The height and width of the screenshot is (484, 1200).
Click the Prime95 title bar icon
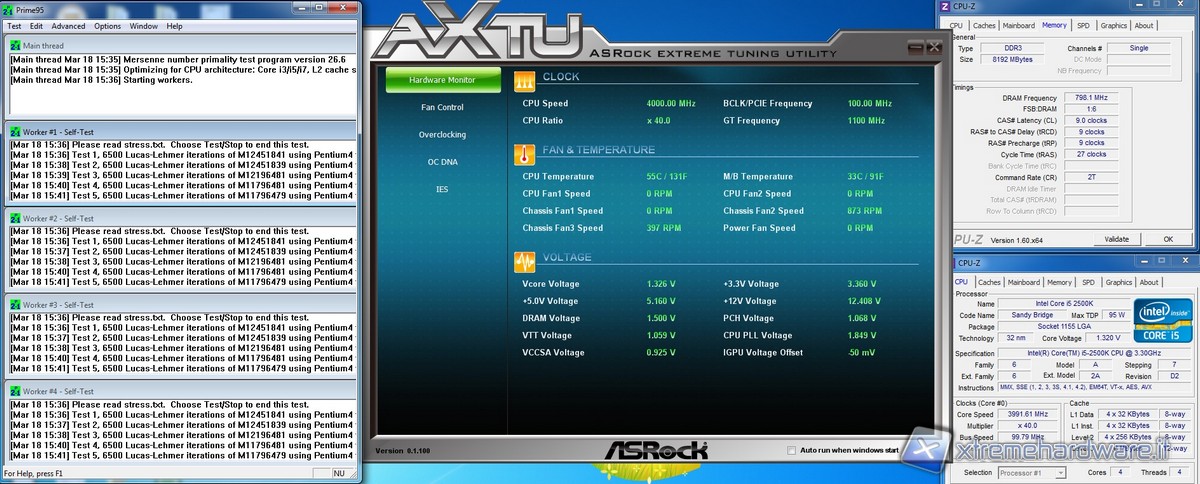[11, 6]
